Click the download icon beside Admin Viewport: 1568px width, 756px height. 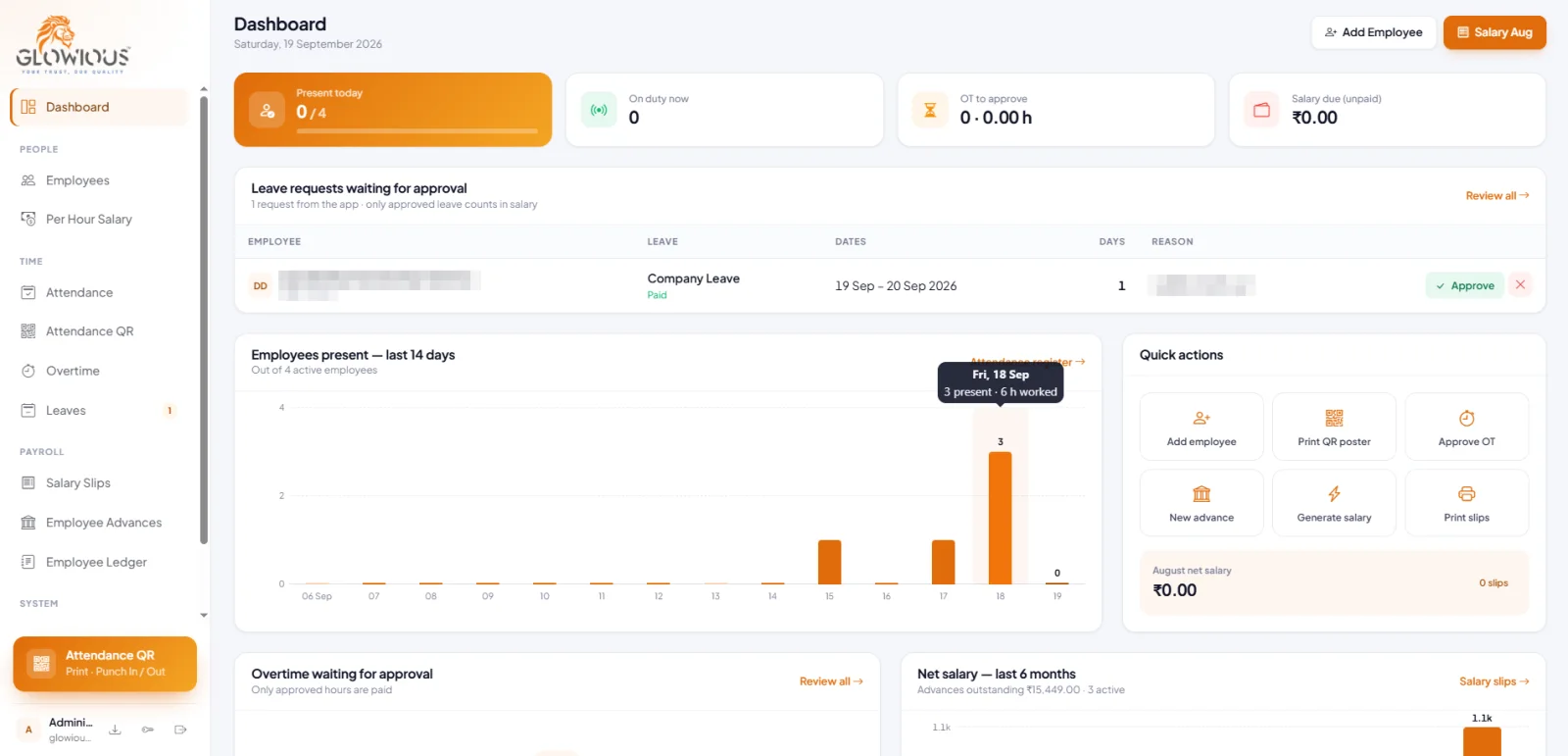(115, 730)
